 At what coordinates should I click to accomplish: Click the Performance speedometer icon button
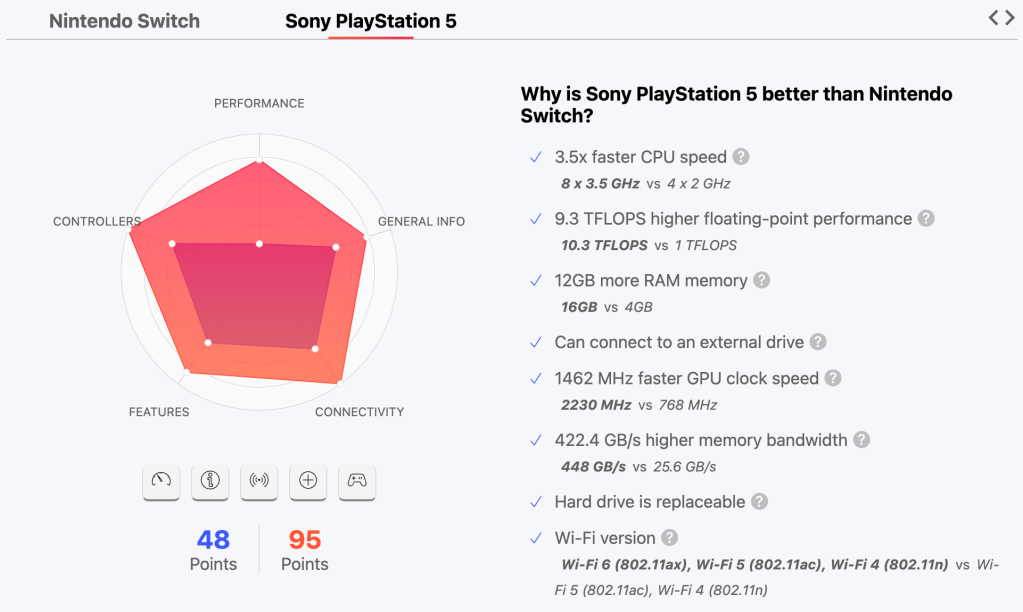coord(161,481)
